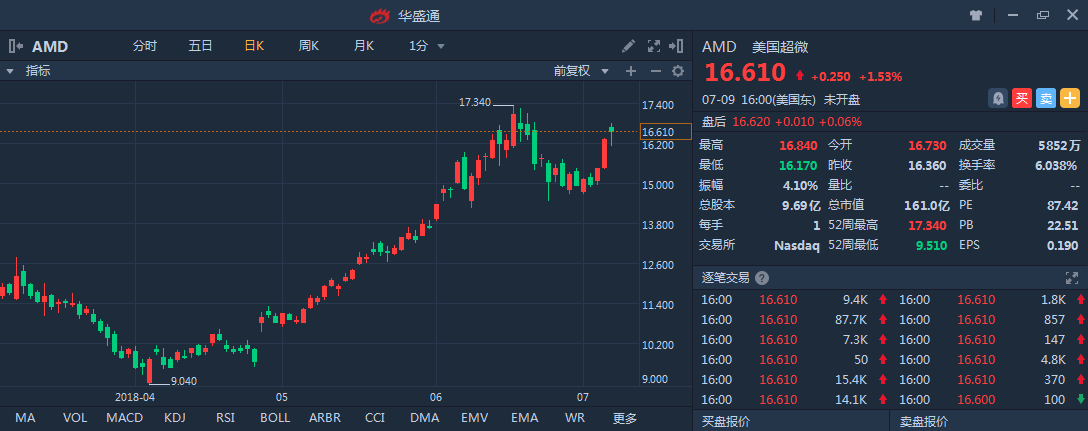Screen dimensions: 1088x431
Task: Click the Nasdaq exchange label
Action: click(x=797, y=245)
